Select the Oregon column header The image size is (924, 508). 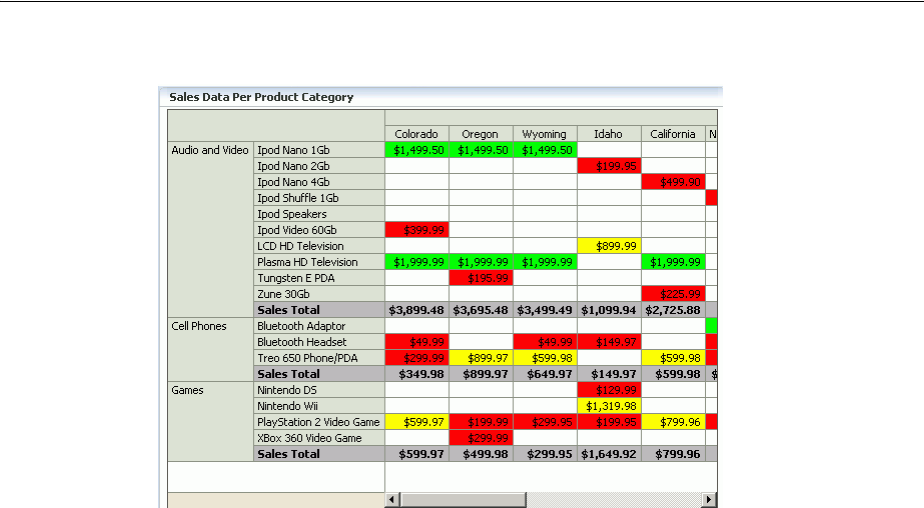(x=481, y=134)
